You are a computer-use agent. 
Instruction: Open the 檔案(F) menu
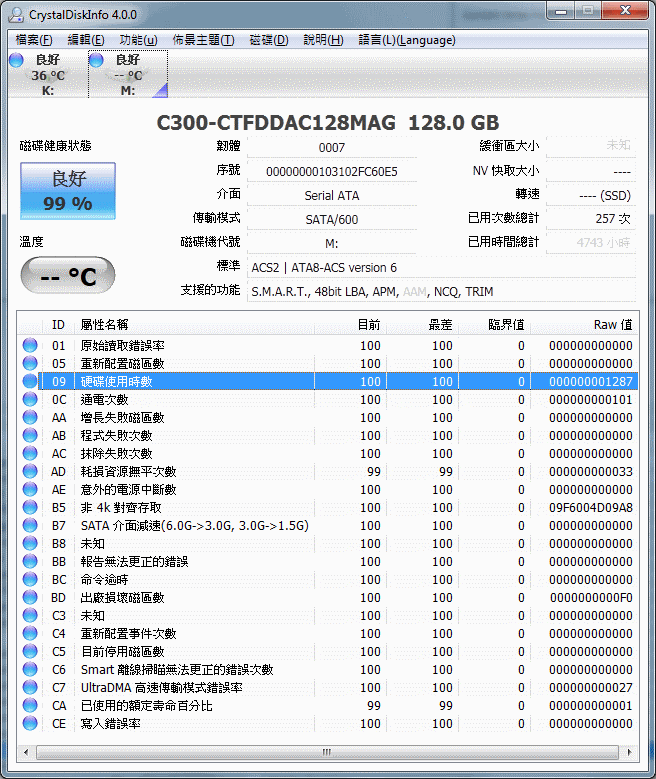pyautogui.click(x=34, y=40)
